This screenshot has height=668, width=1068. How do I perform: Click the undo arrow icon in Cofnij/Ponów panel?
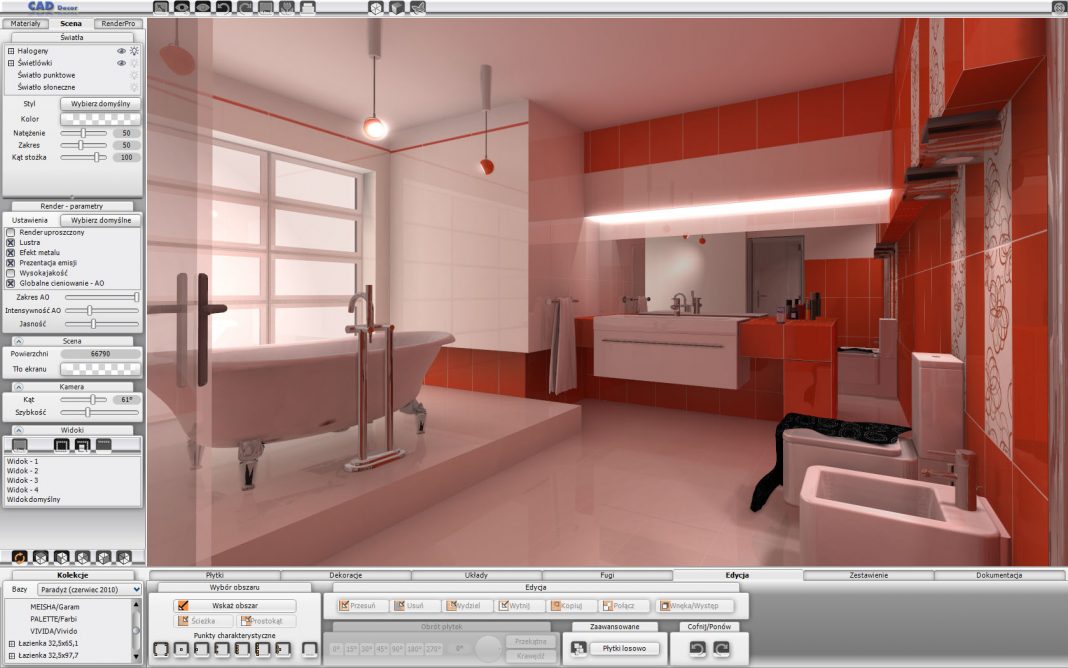pos(698,648)
